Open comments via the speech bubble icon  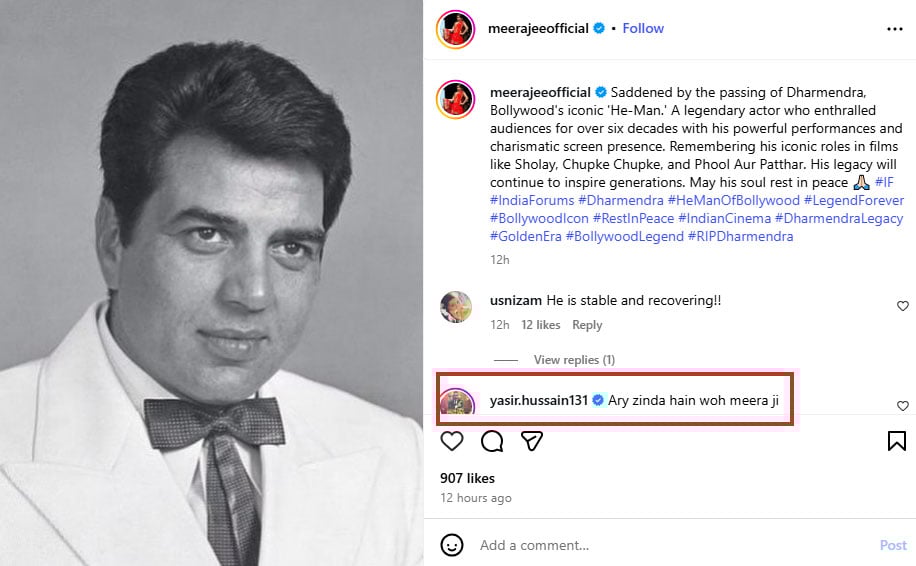pyautogui.click(x=492, y=441)
